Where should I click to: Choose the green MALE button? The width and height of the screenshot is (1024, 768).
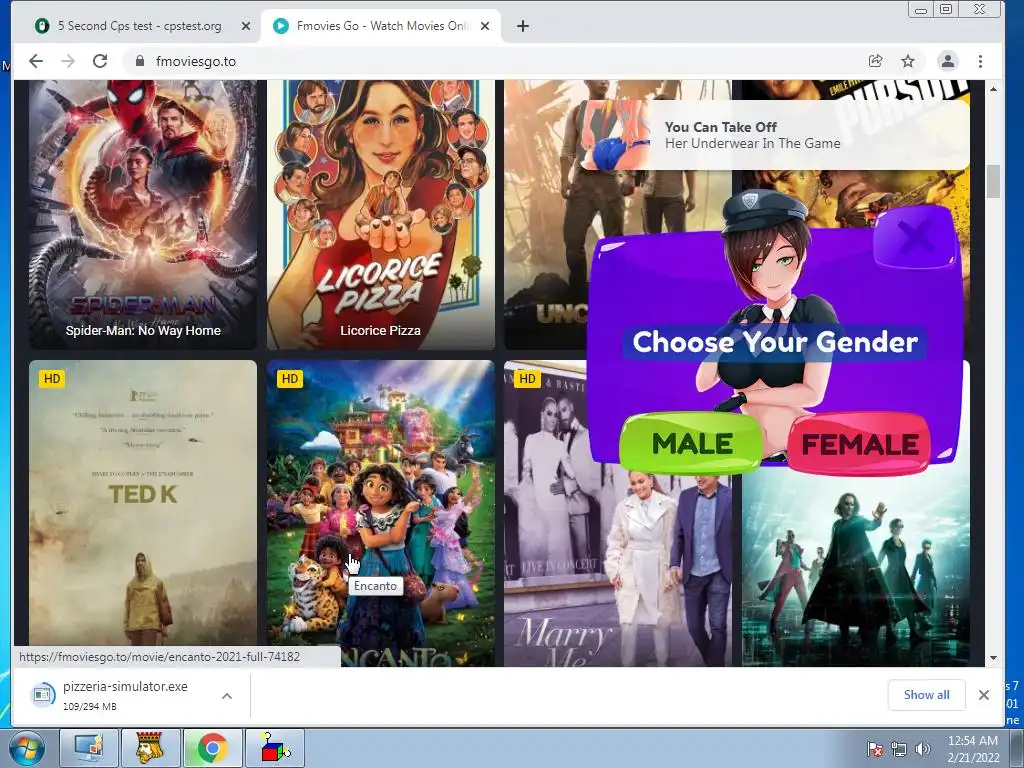[691, 443]
